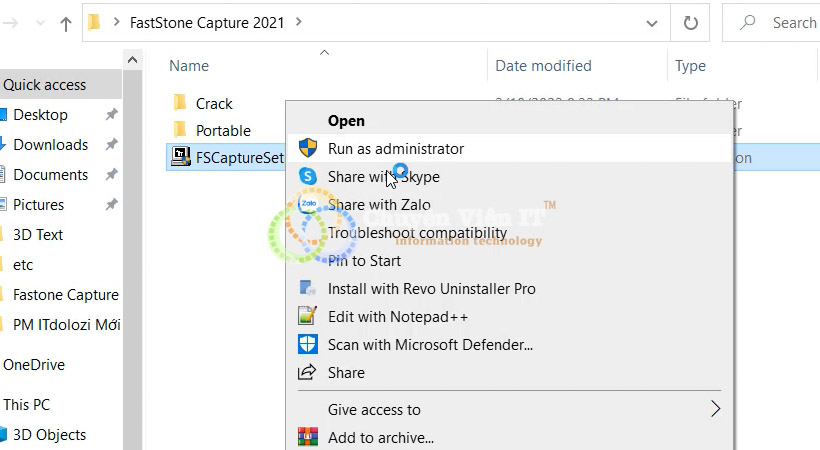Click the navigation pane scroll up arrow
This screenshot has height=450, width=820.
tap(132, 60)
